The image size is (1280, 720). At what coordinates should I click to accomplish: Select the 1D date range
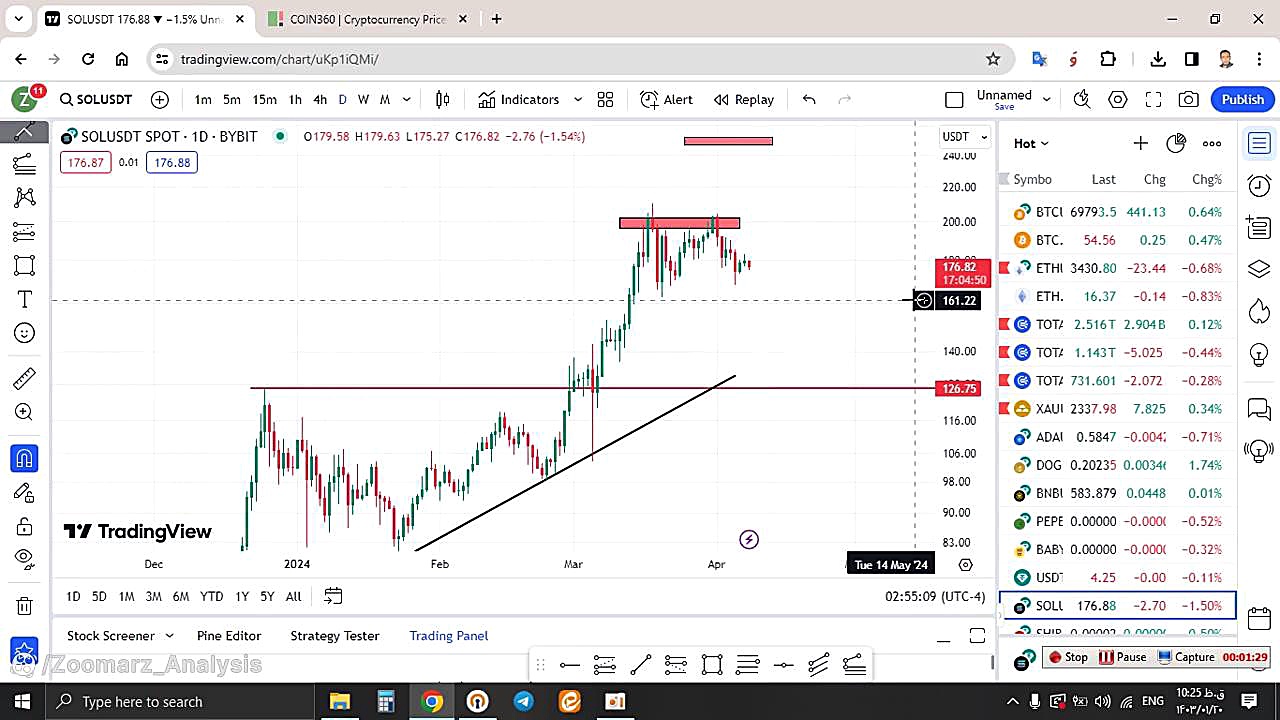pos(73,596)
